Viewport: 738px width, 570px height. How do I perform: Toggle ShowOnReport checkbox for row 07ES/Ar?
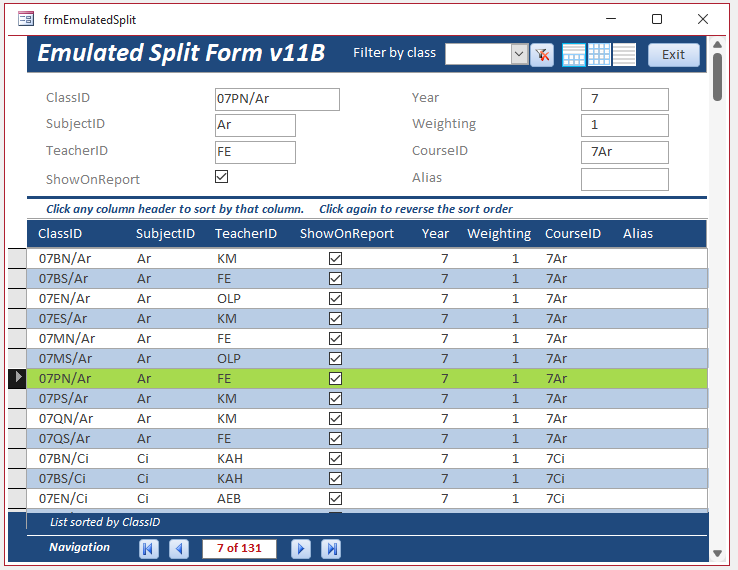point(335,318)
